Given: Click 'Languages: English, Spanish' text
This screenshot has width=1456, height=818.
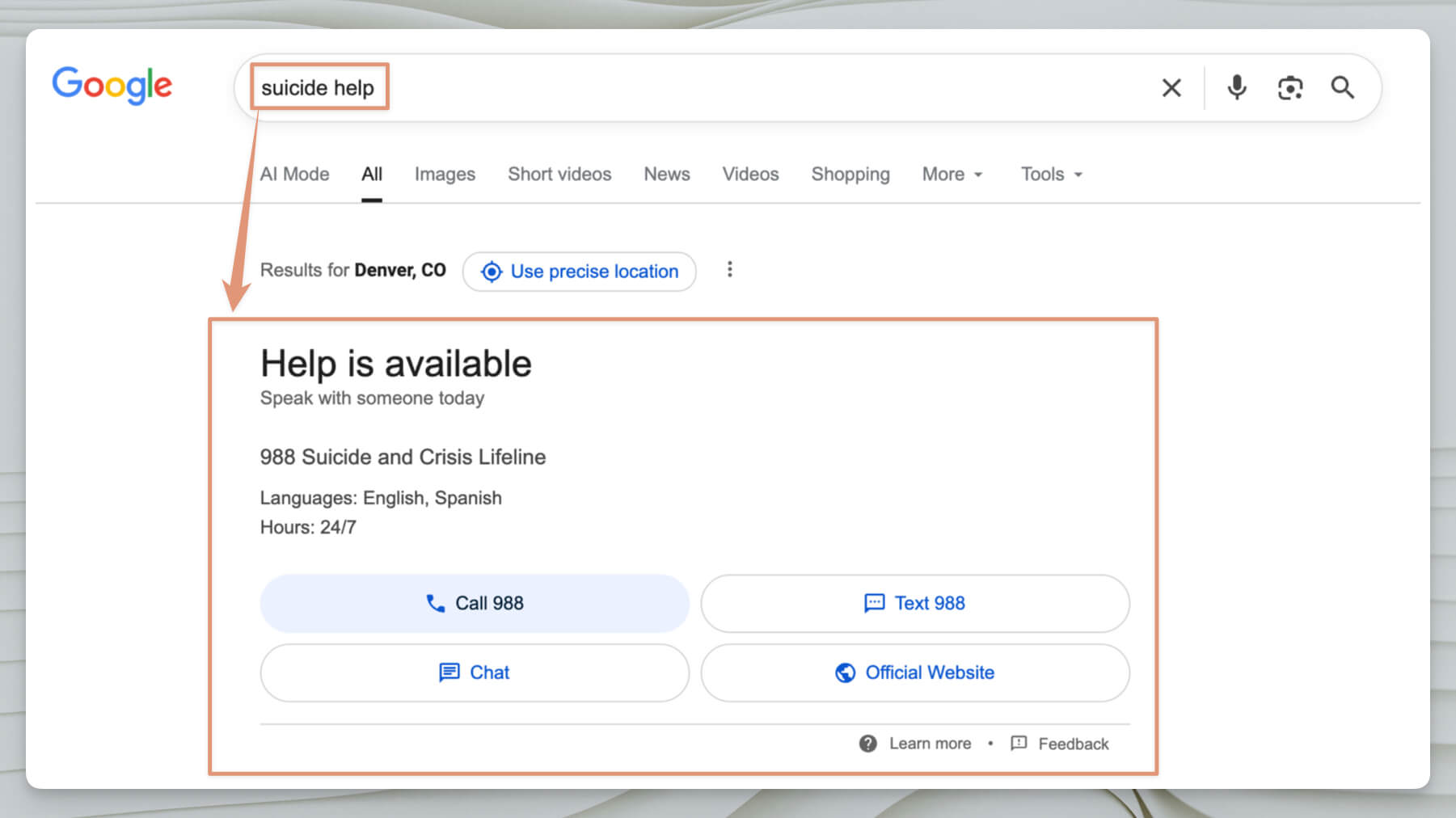Looking at the screenshot, I should 381,498.
